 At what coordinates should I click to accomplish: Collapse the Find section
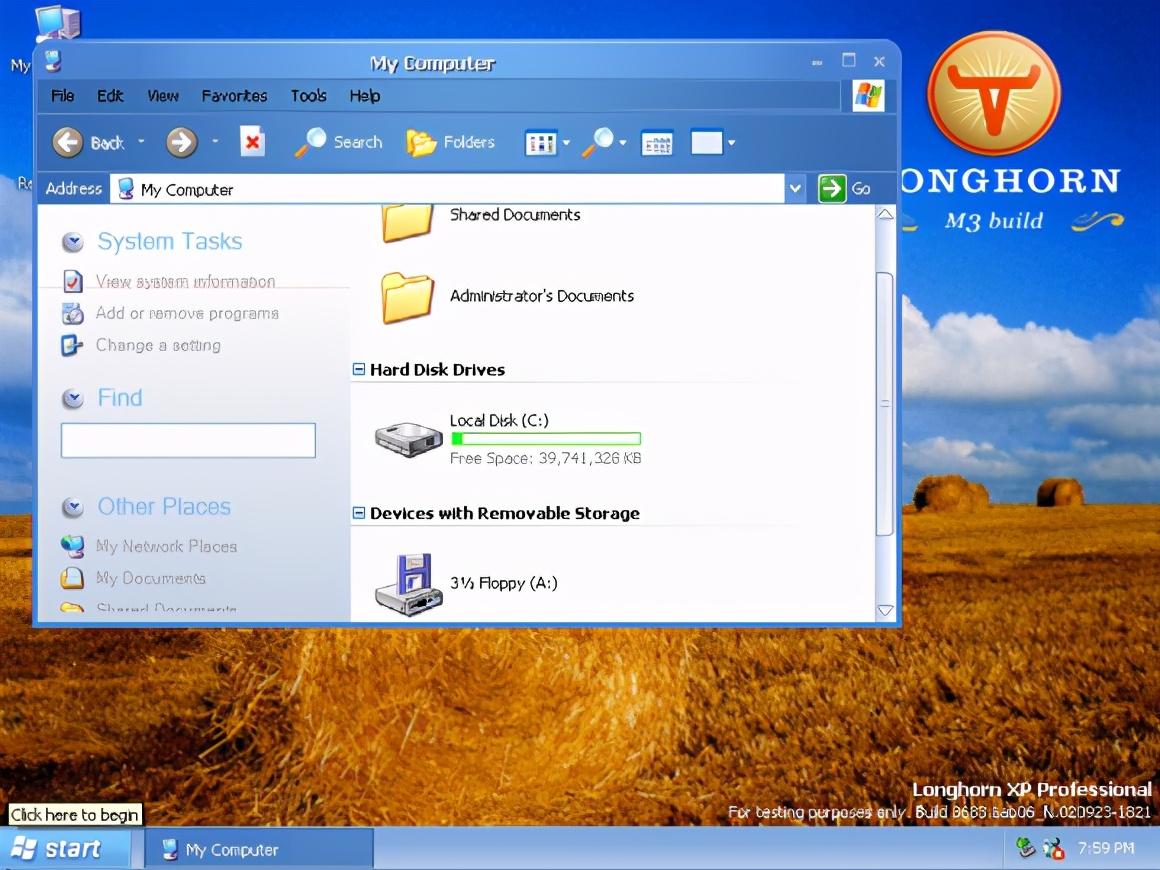72,398
